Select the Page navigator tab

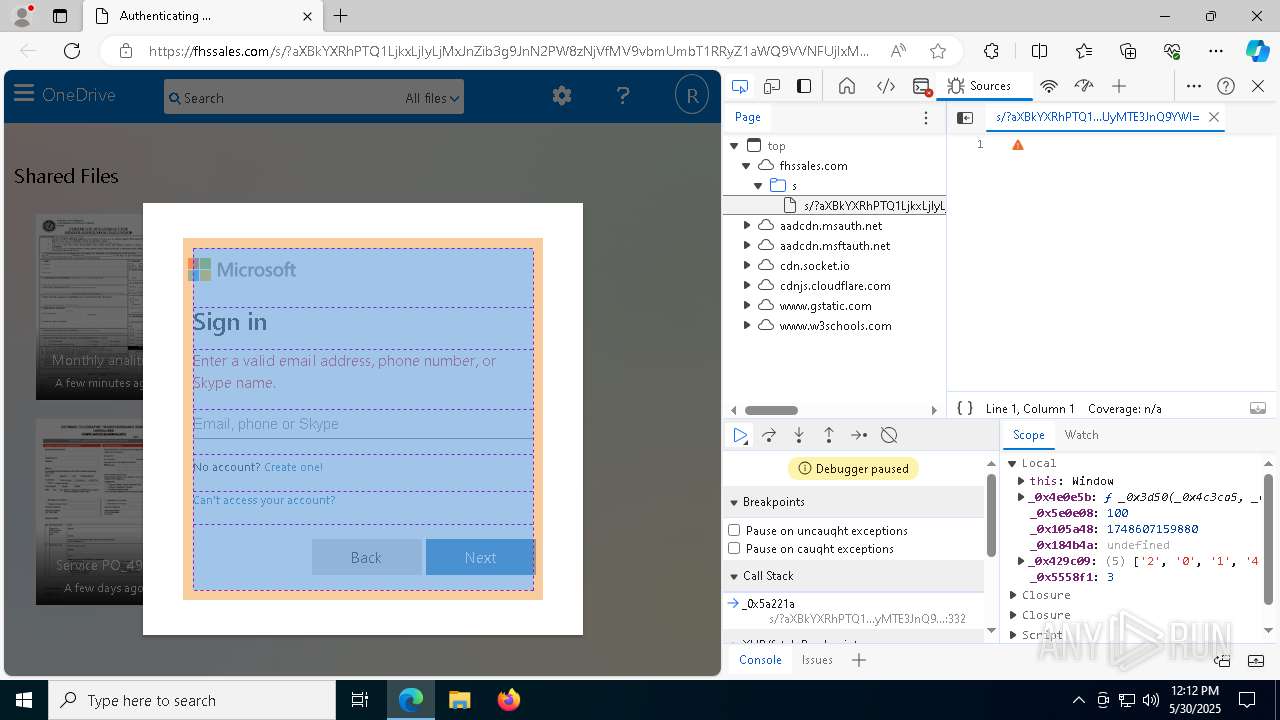pos(748,117)
